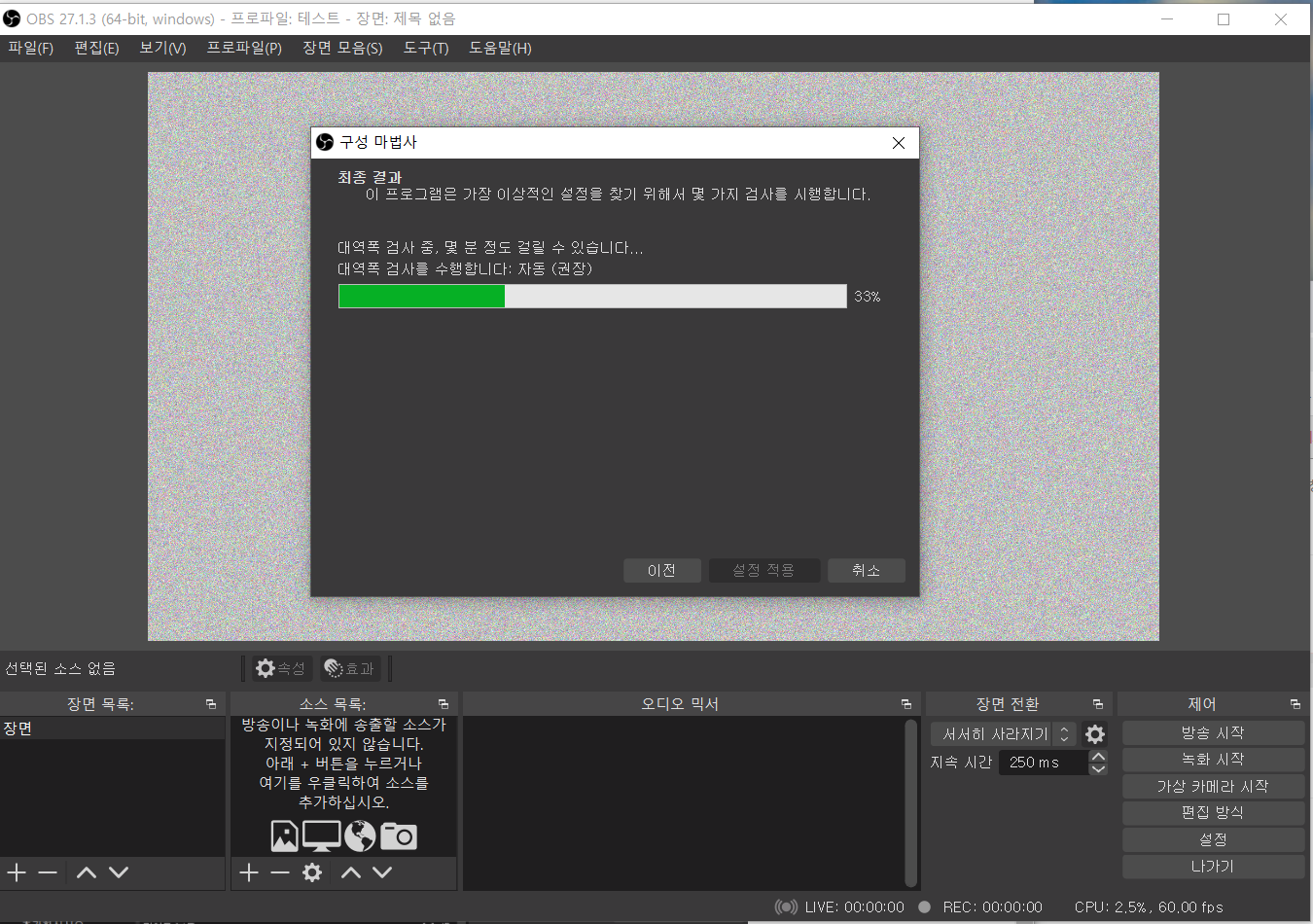Click the 선택된 소스 없음 label

coord(60,668)
